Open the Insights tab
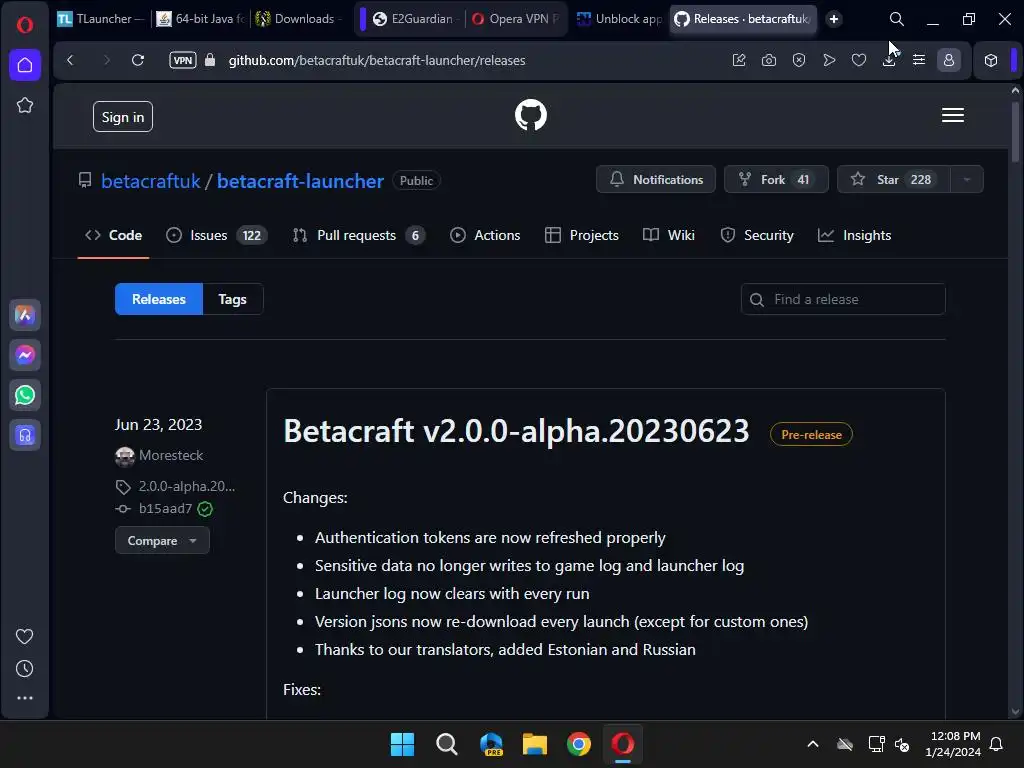Screen dimensions: 1024x768 (854, 235)
